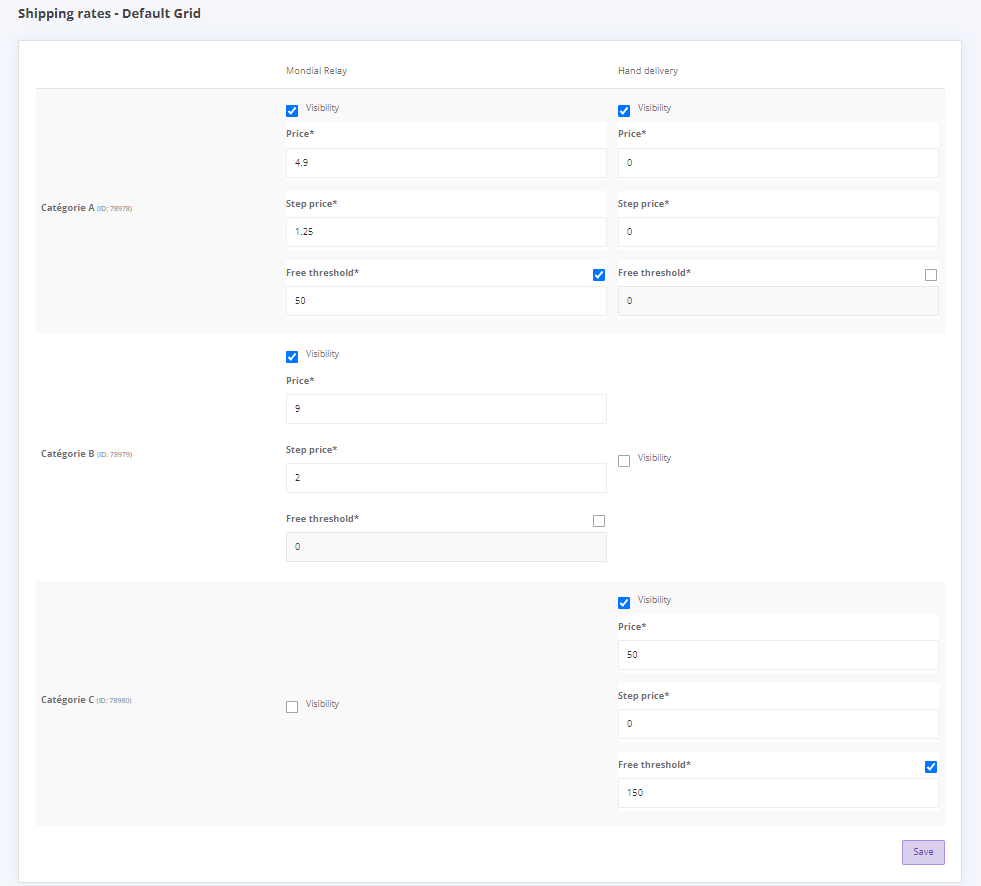Uncheck Visibility for Catégorie A Hand delivery
Viewport: 981px width, 886px height.
point(624,111)
